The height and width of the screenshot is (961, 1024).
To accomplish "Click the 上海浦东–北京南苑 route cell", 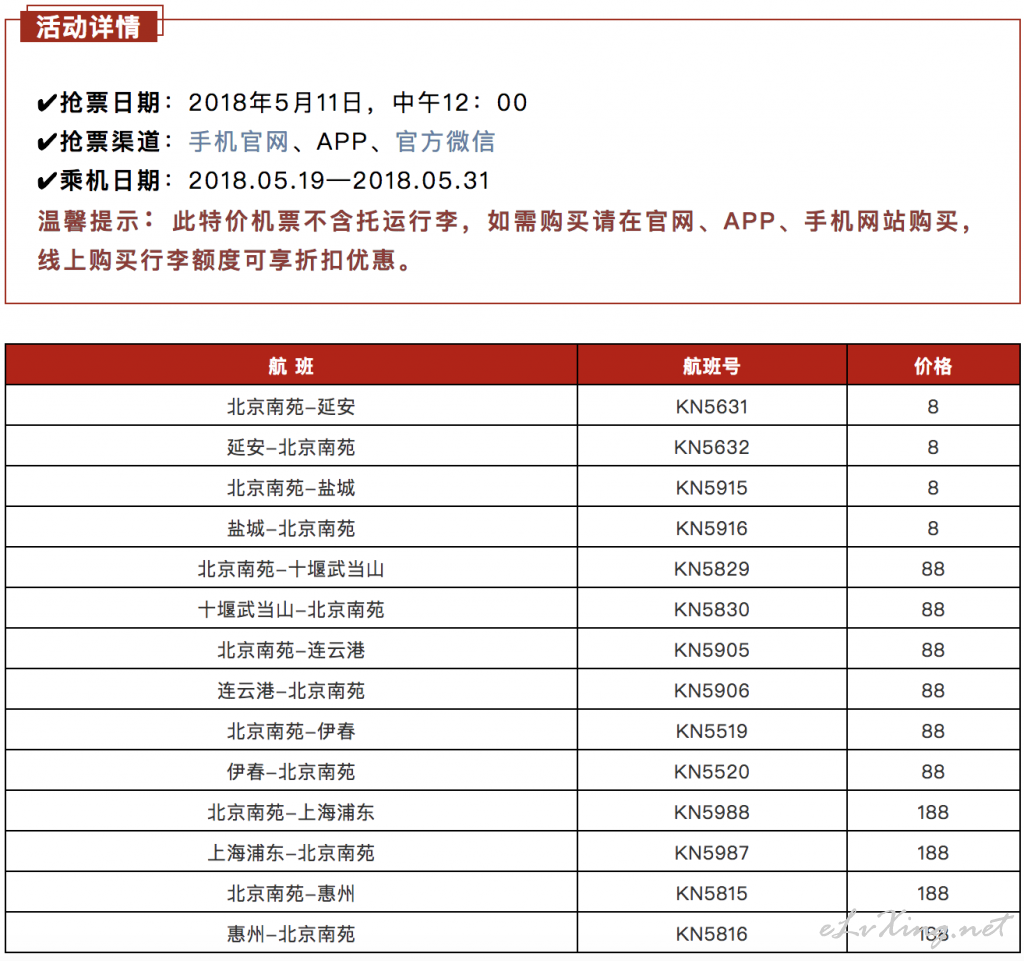I will pyautogui.click(x=291, y=852).
